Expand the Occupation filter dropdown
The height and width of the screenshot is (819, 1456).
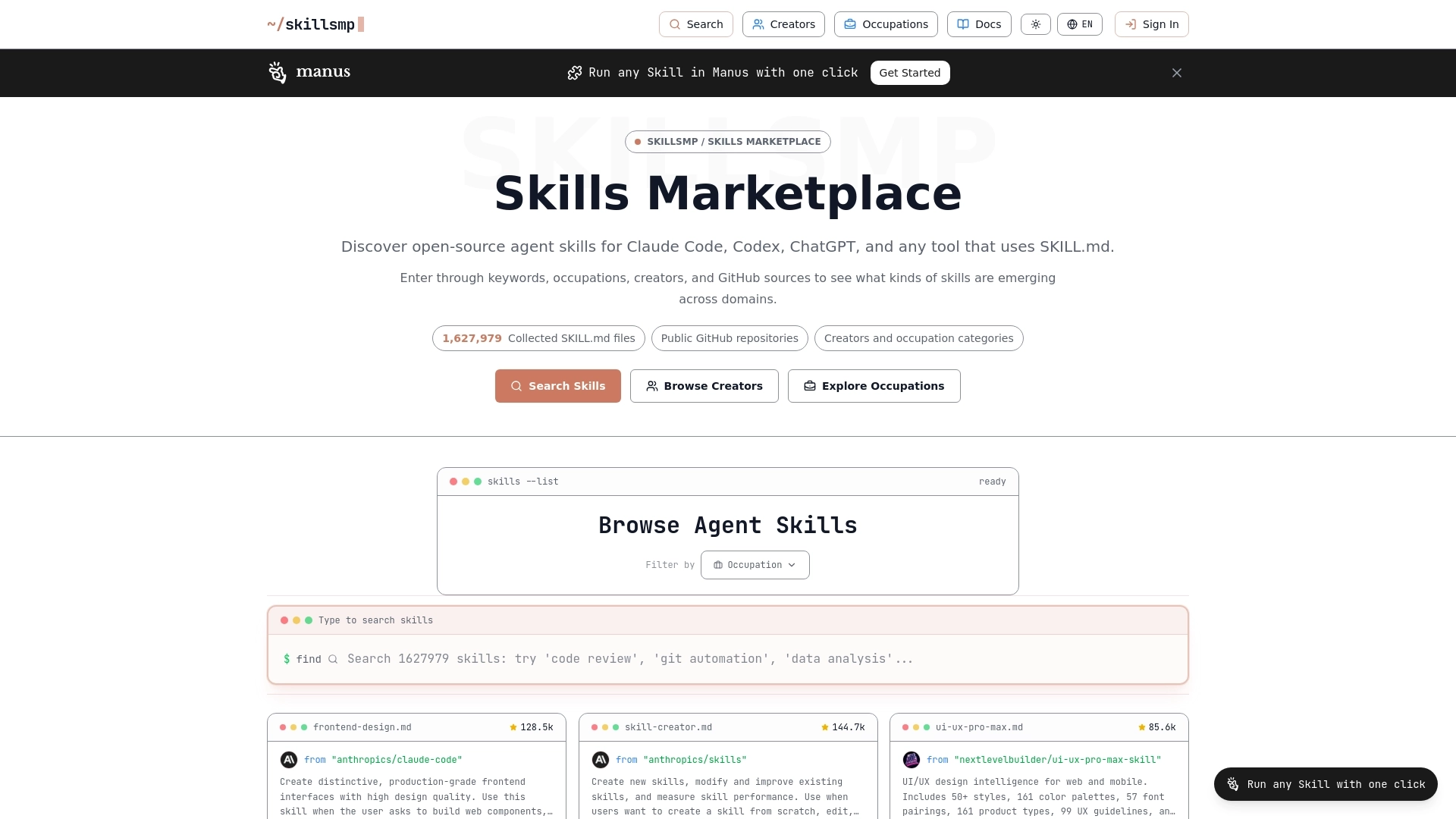[755, 565]
